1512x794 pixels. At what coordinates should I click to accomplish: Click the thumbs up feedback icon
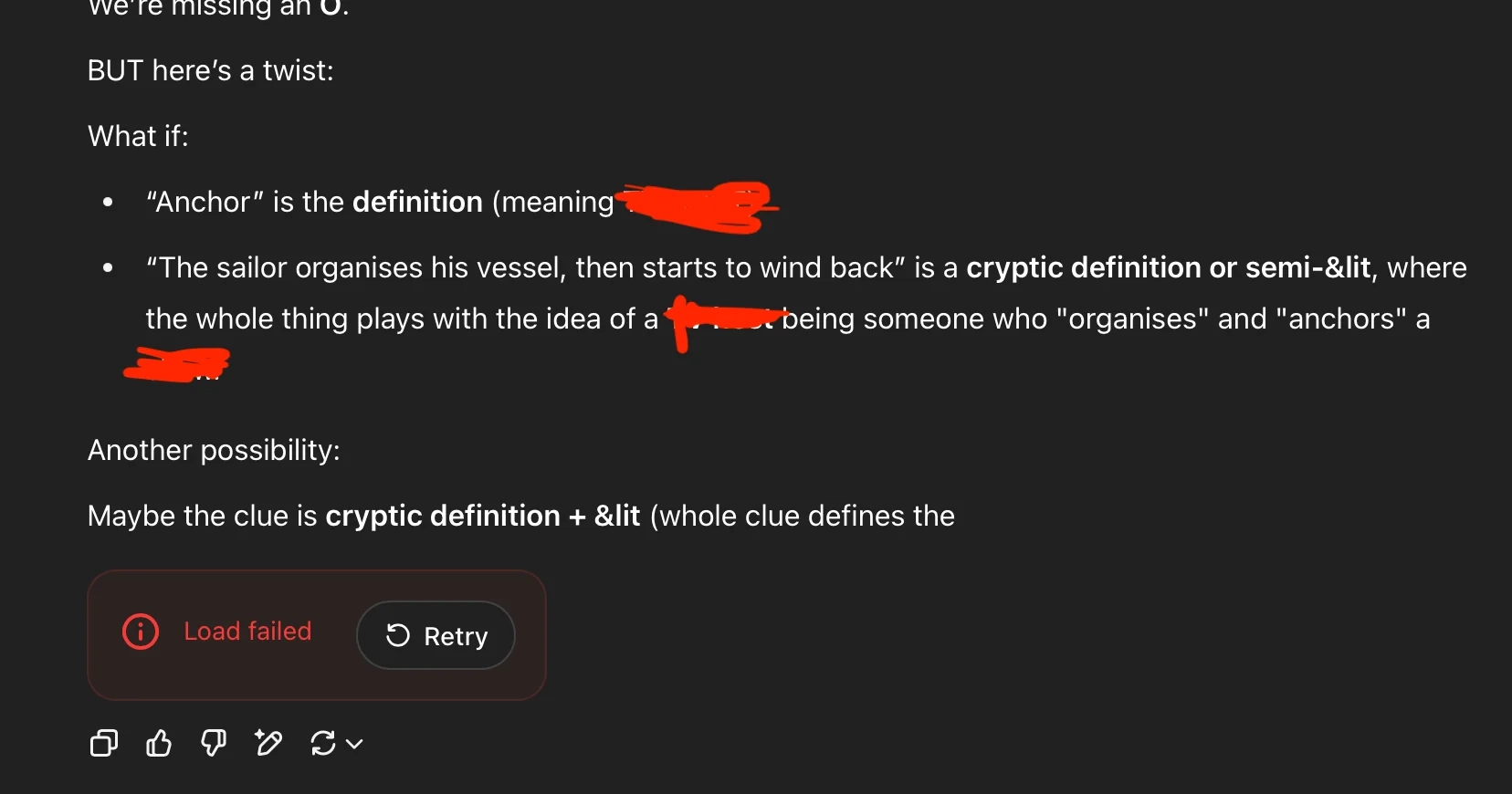pos(159,744)
